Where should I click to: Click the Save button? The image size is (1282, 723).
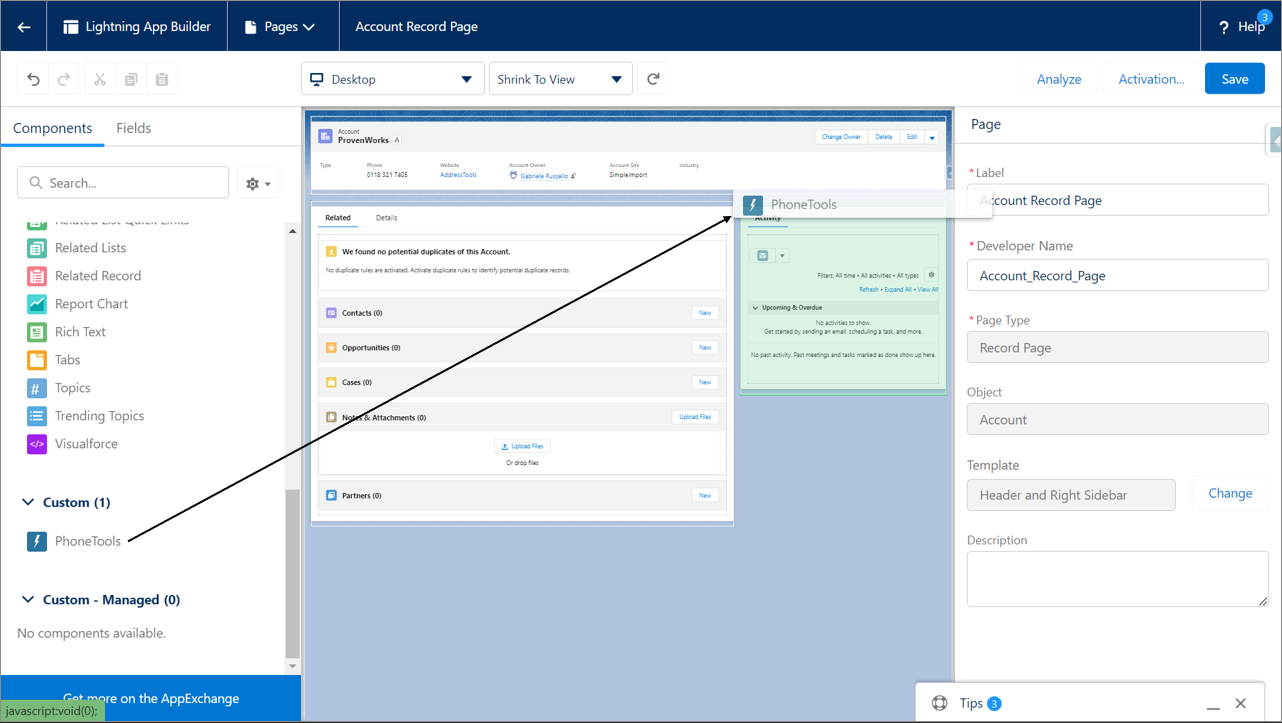coord(1235,78)
